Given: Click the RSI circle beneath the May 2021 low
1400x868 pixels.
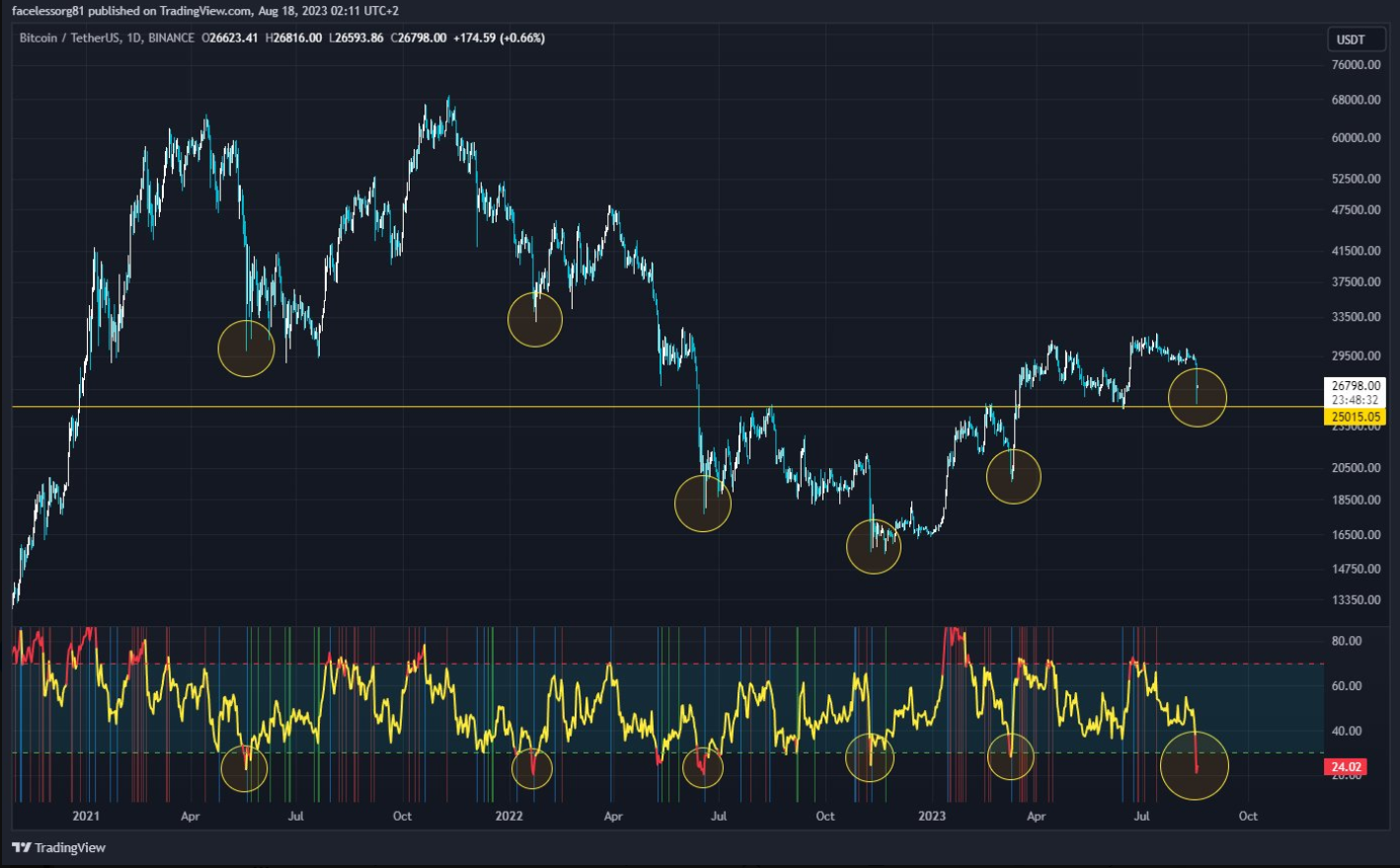Looking at the screenshot, I should 244,767.
